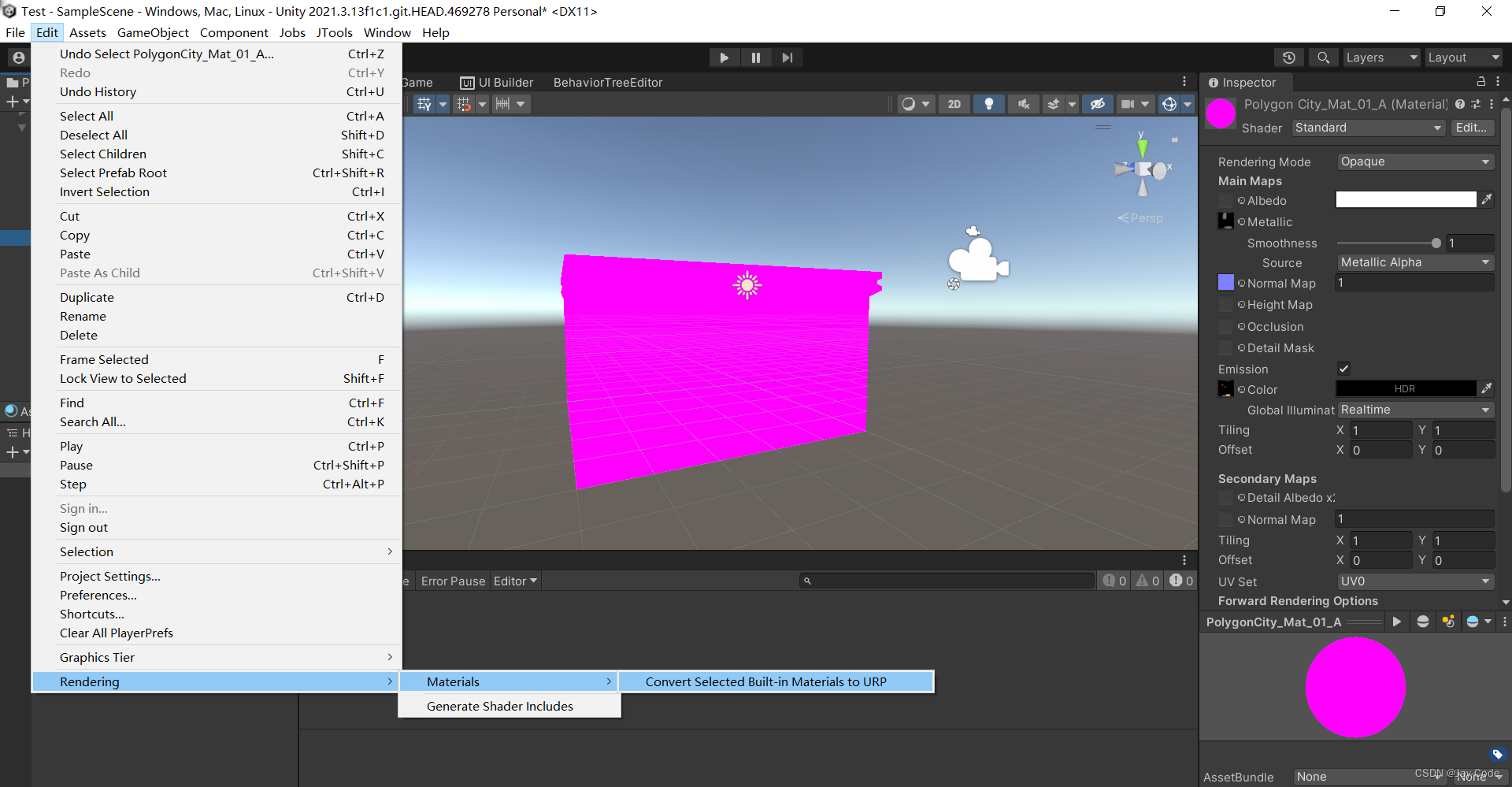Select the Directional Light sun gizmo
1512x787 pixels.
click(x=747, y=284)
